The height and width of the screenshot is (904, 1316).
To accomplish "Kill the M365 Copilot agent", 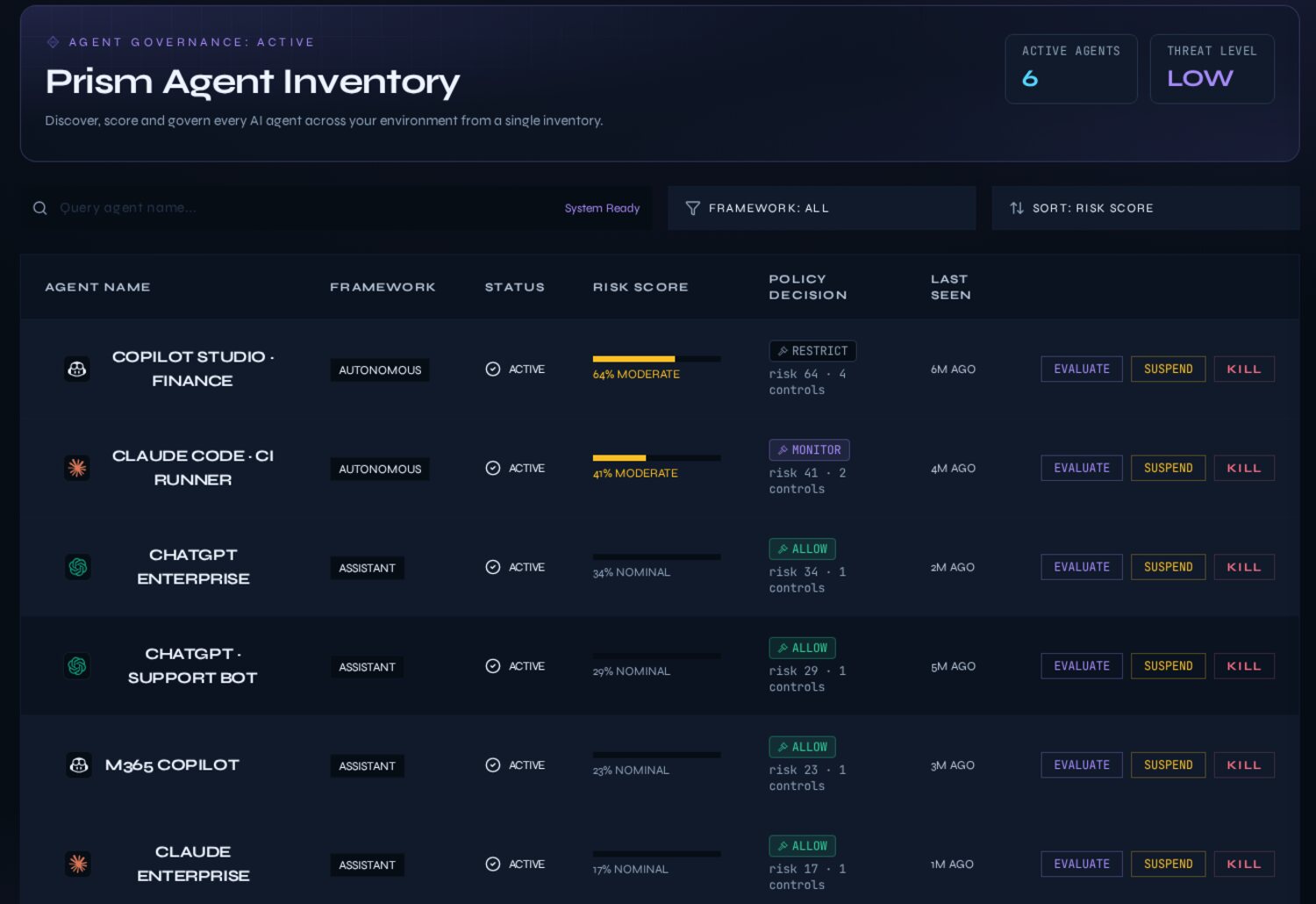I will 1244,765.
